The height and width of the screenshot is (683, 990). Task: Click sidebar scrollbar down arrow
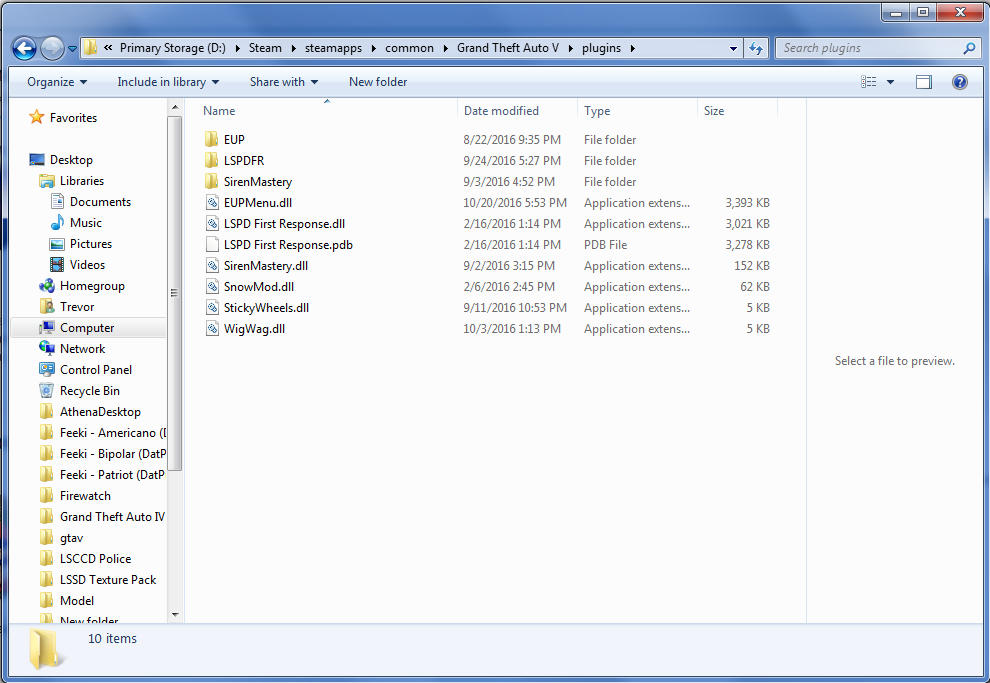click(176, 615)
